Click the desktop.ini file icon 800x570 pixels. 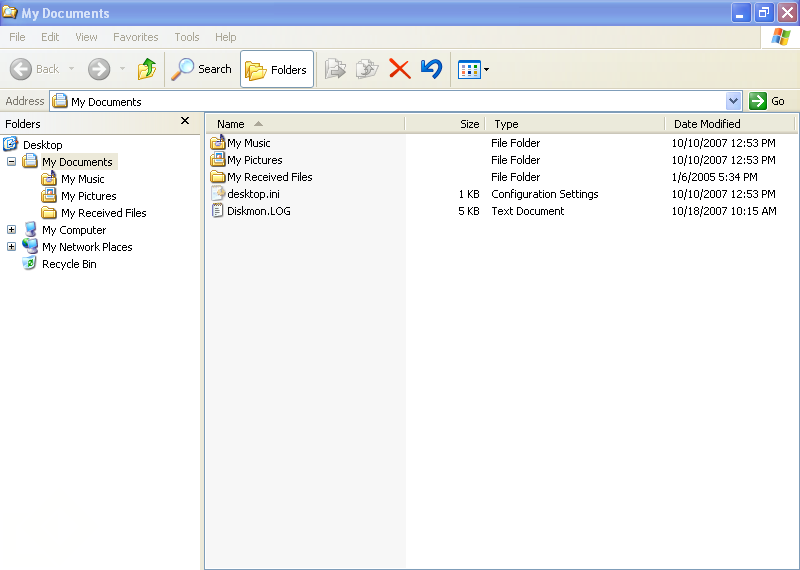[218, 193]
